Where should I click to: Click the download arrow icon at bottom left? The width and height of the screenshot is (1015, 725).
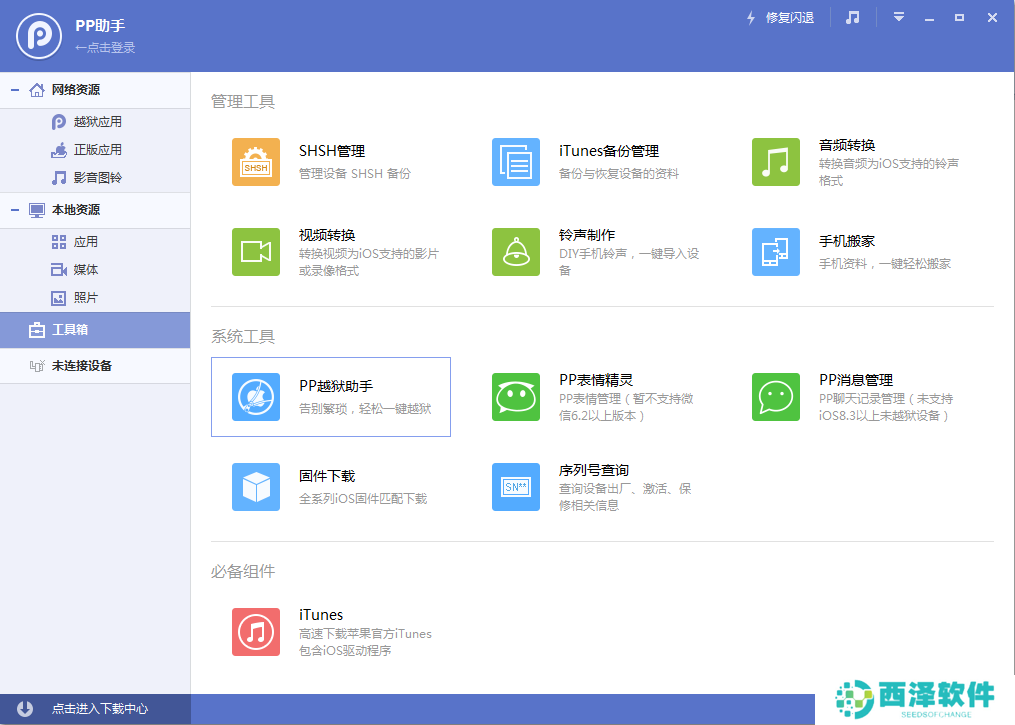(25, 709)
